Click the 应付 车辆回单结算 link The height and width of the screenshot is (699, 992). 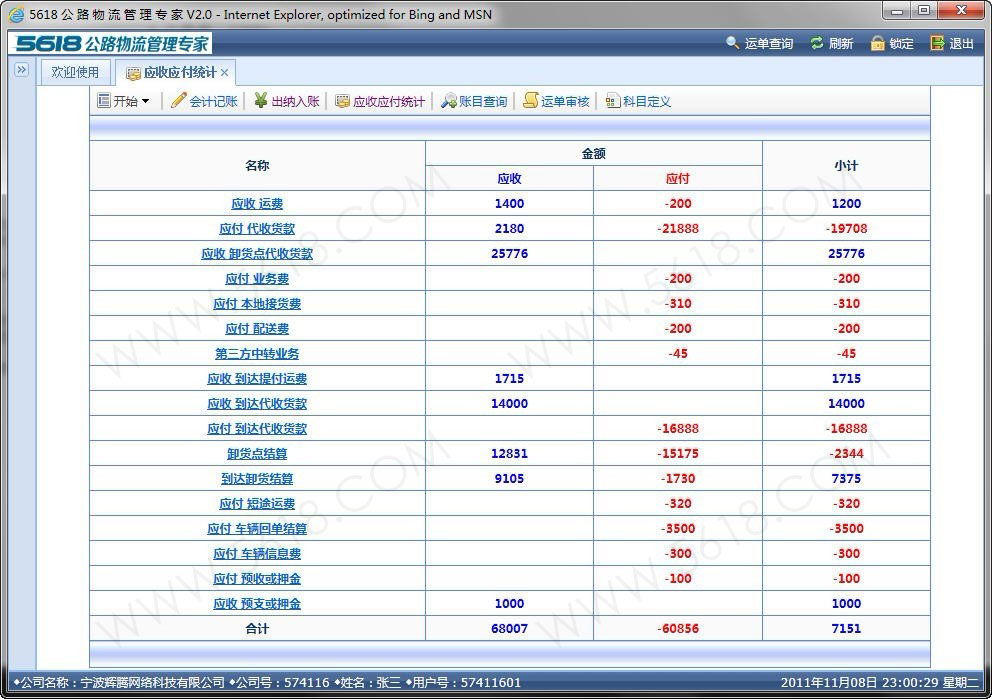pyautogui.click(x=257, y=529)
